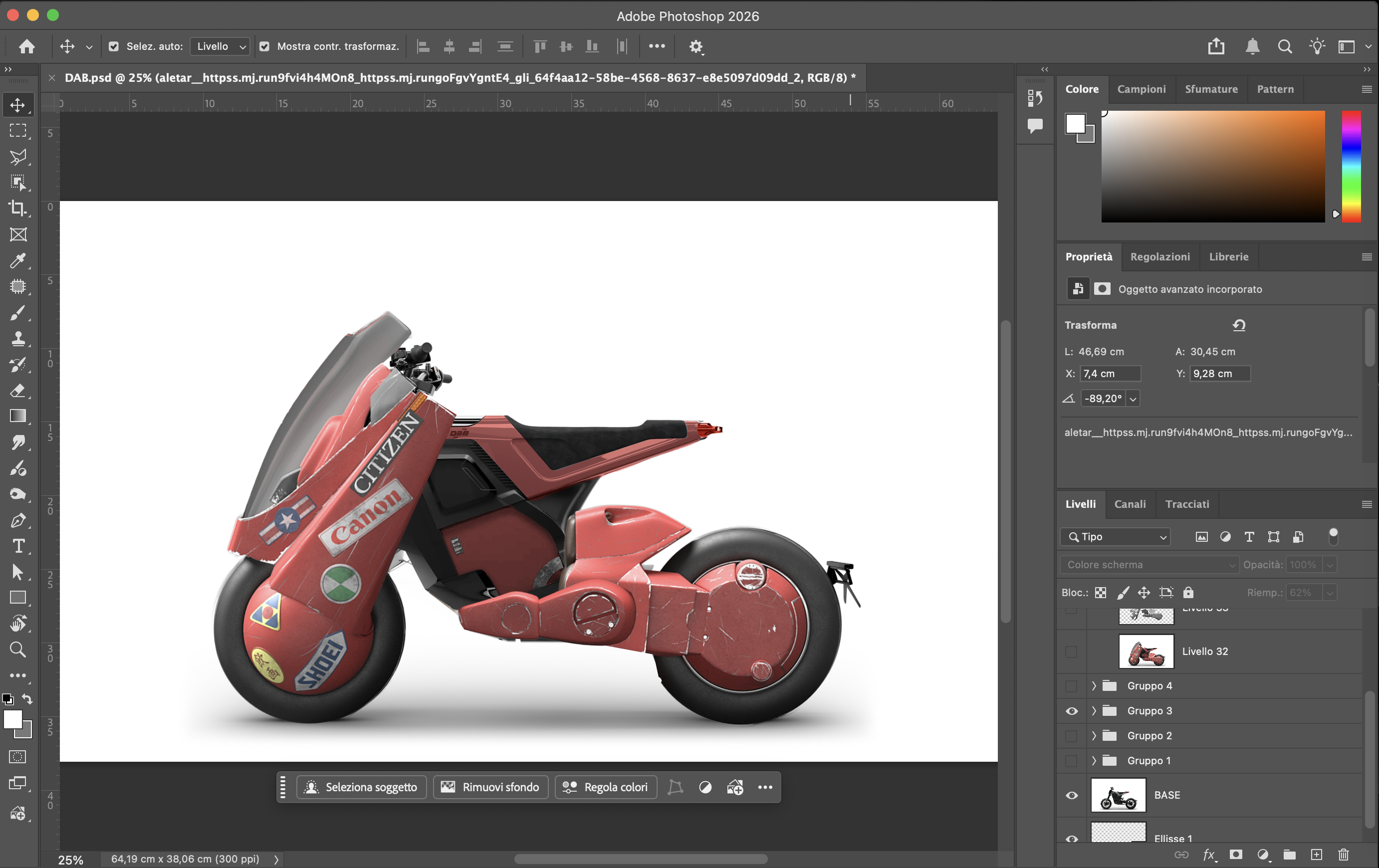Screen dimensions: 1379x868
Task: Show the Gruppo 1 group
Action: [x=1072, y=761]
